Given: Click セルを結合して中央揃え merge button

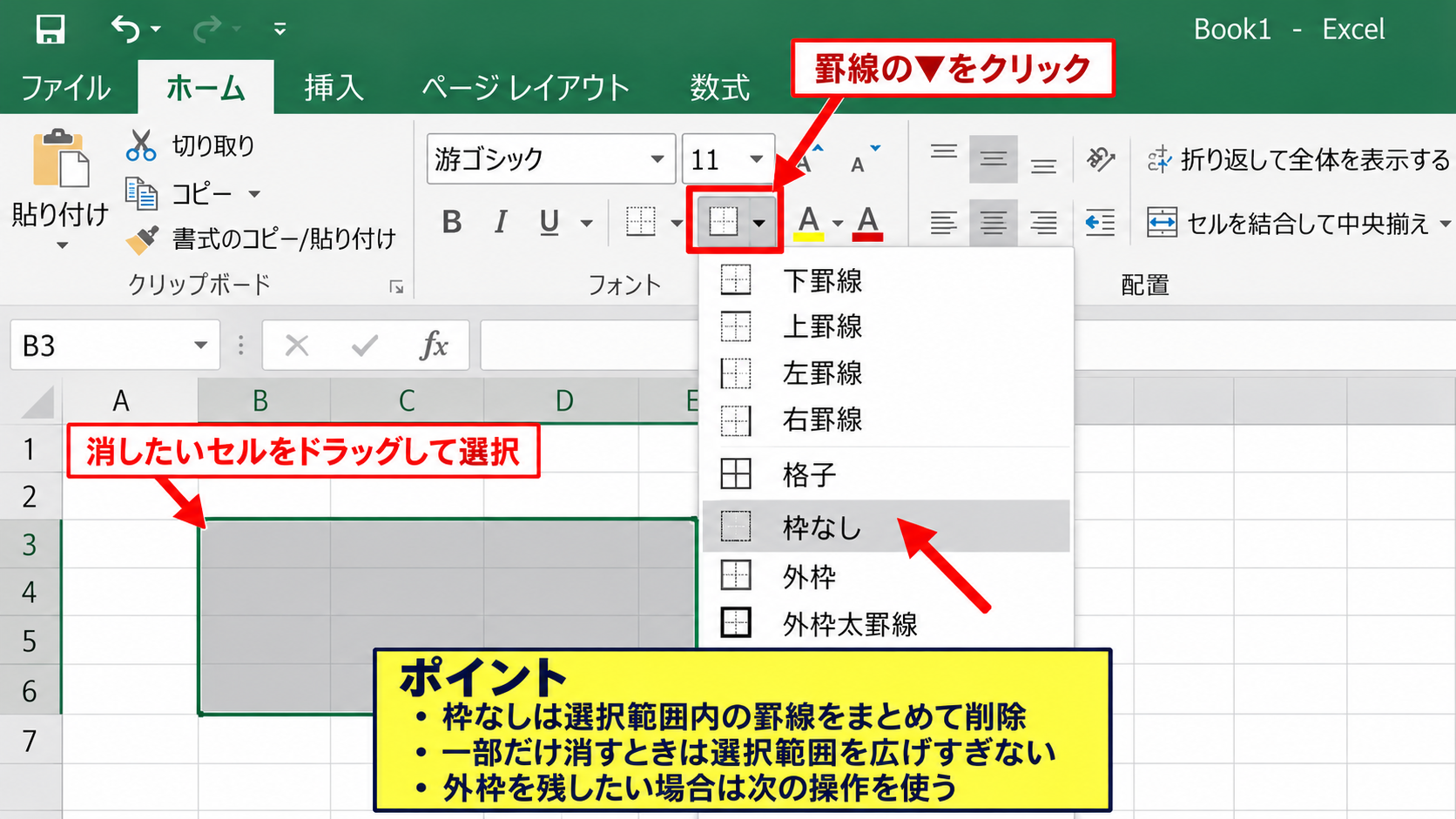Looking at the screenshot, I should tap(1289, 224).
